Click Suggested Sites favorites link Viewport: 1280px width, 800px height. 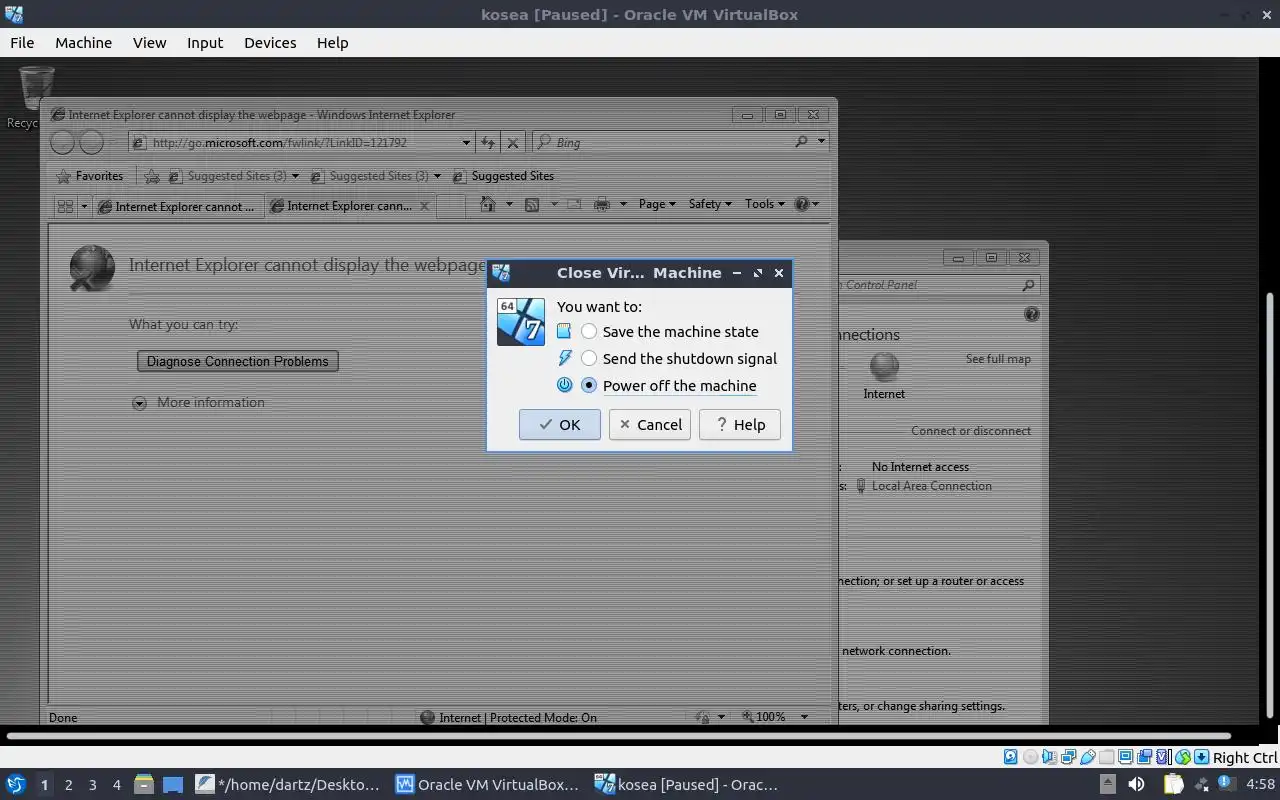pos(503,176)
